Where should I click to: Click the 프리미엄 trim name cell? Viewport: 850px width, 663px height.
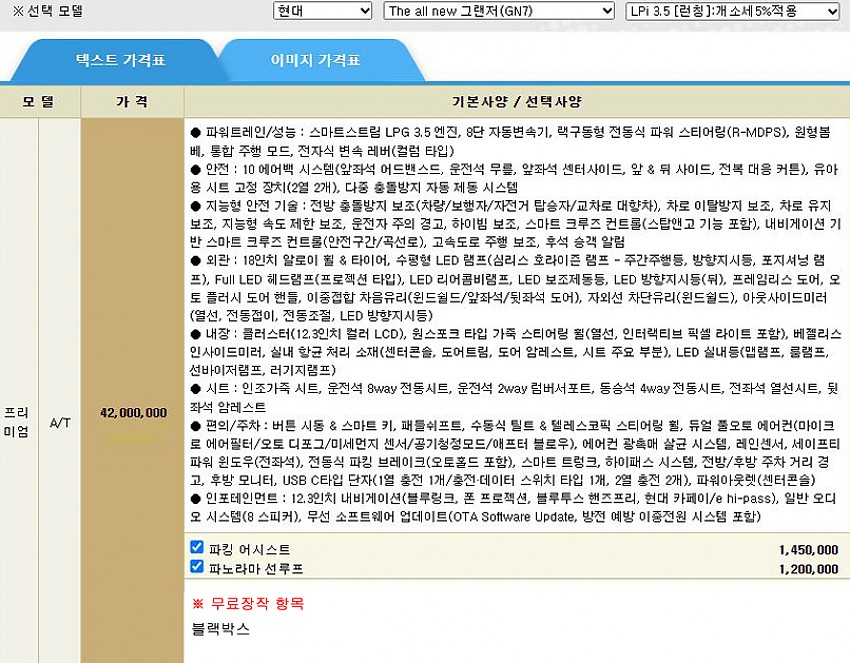coord(18,420)
